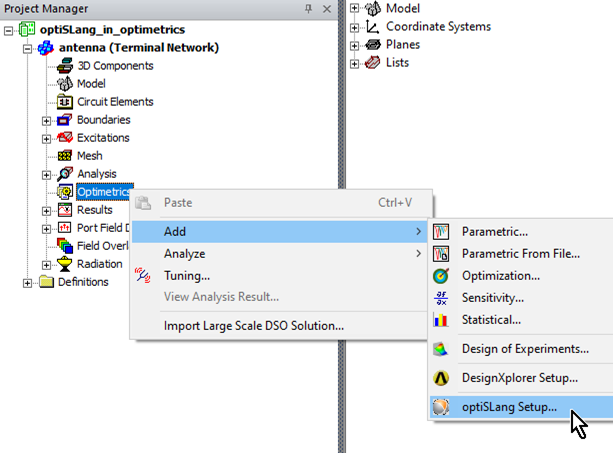Click the Coordinate Systems axes icon

click(x=373, y=27)
